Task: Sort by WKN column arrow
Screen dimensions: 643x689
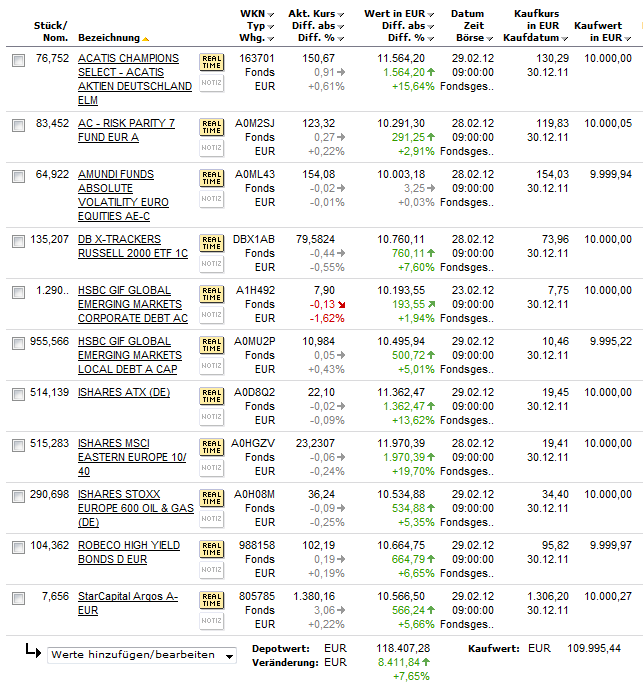Action: click(270, 15)
